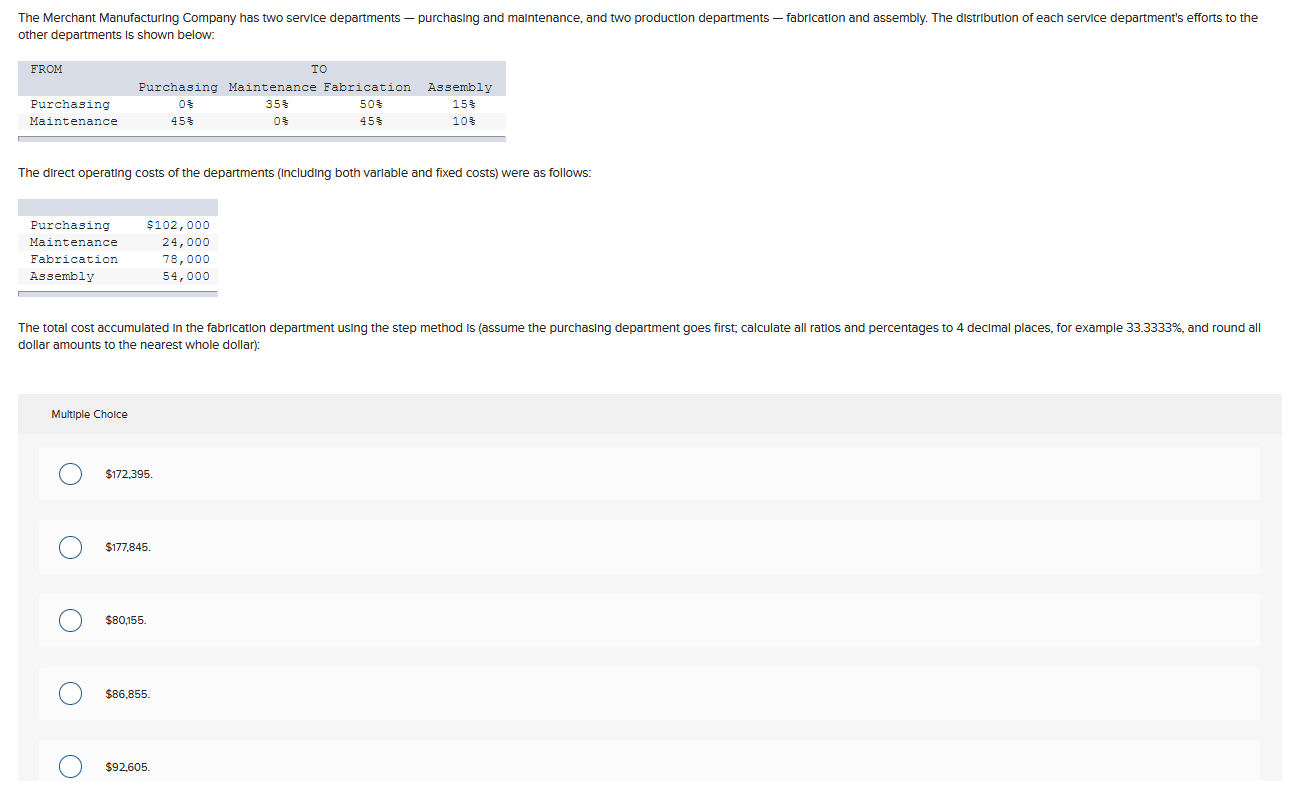1302x795 pixels.
Task: Click the $86,855 answer text
Action: click(125, 693)
